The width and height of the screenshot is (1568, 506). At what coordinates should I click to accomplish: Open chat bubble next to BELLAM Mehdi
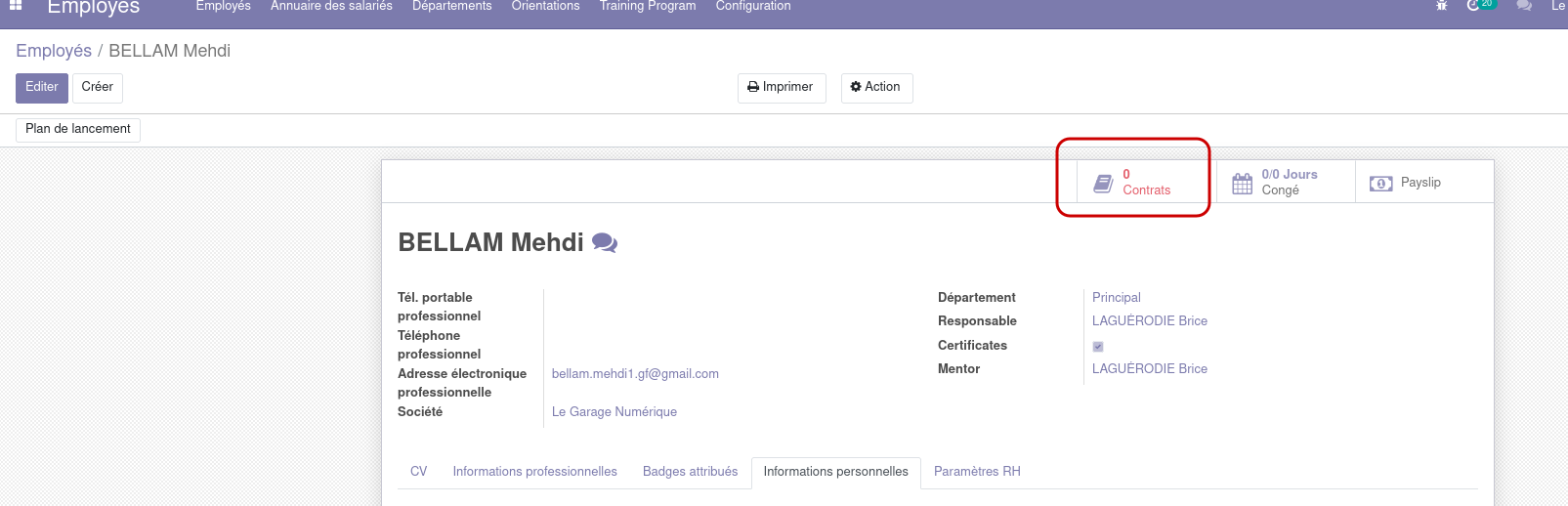tap(605, 243)
